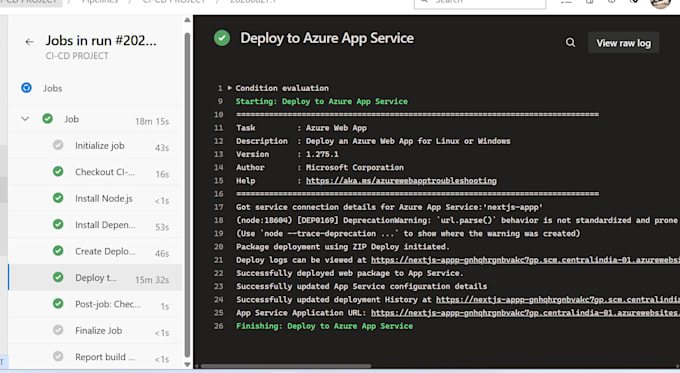
Task: Open the Deploy logs scm link on line 21
Action: pos(525,260)
